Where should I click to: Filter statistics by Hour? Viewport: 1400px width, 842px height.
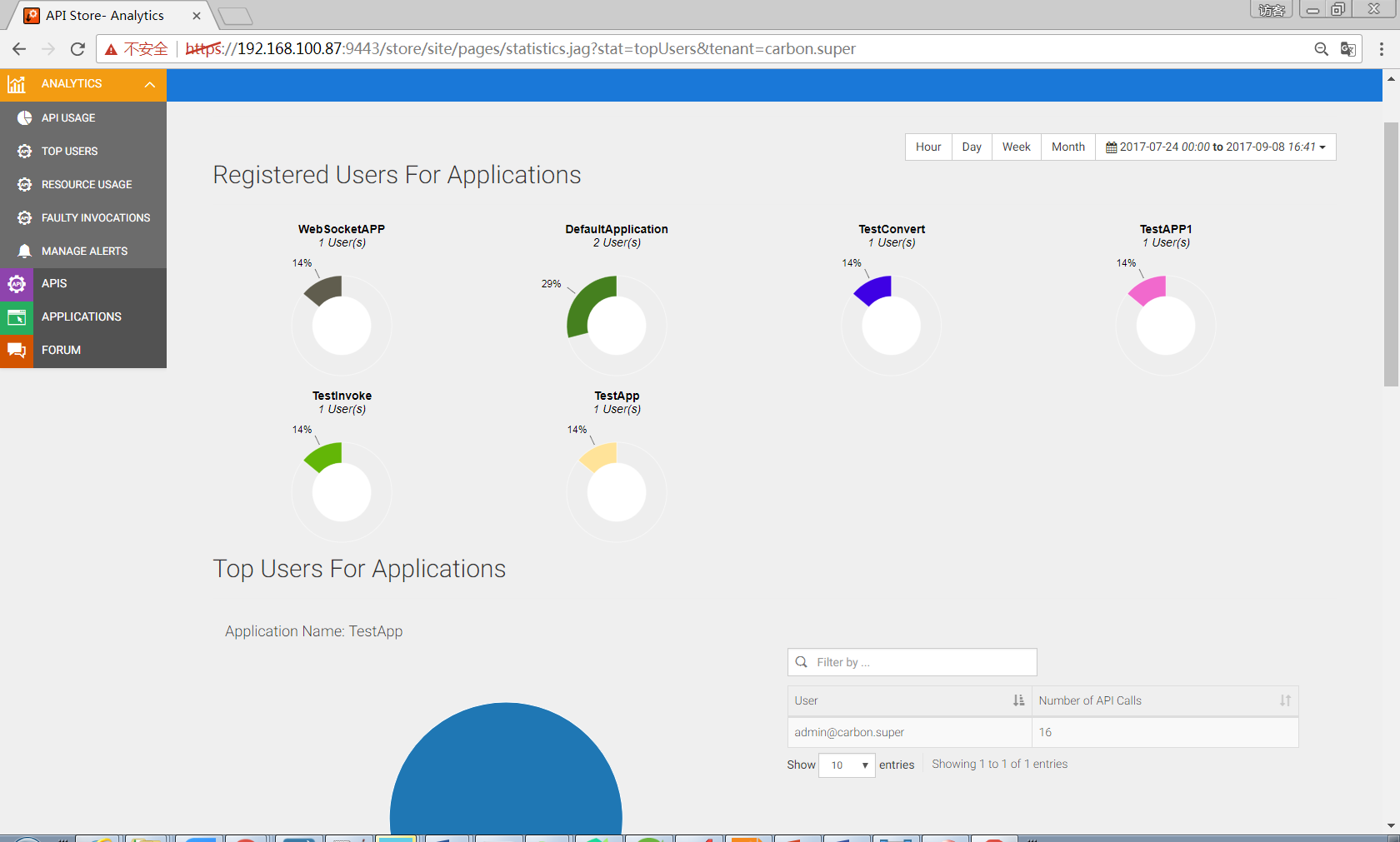tap(928, 147)
